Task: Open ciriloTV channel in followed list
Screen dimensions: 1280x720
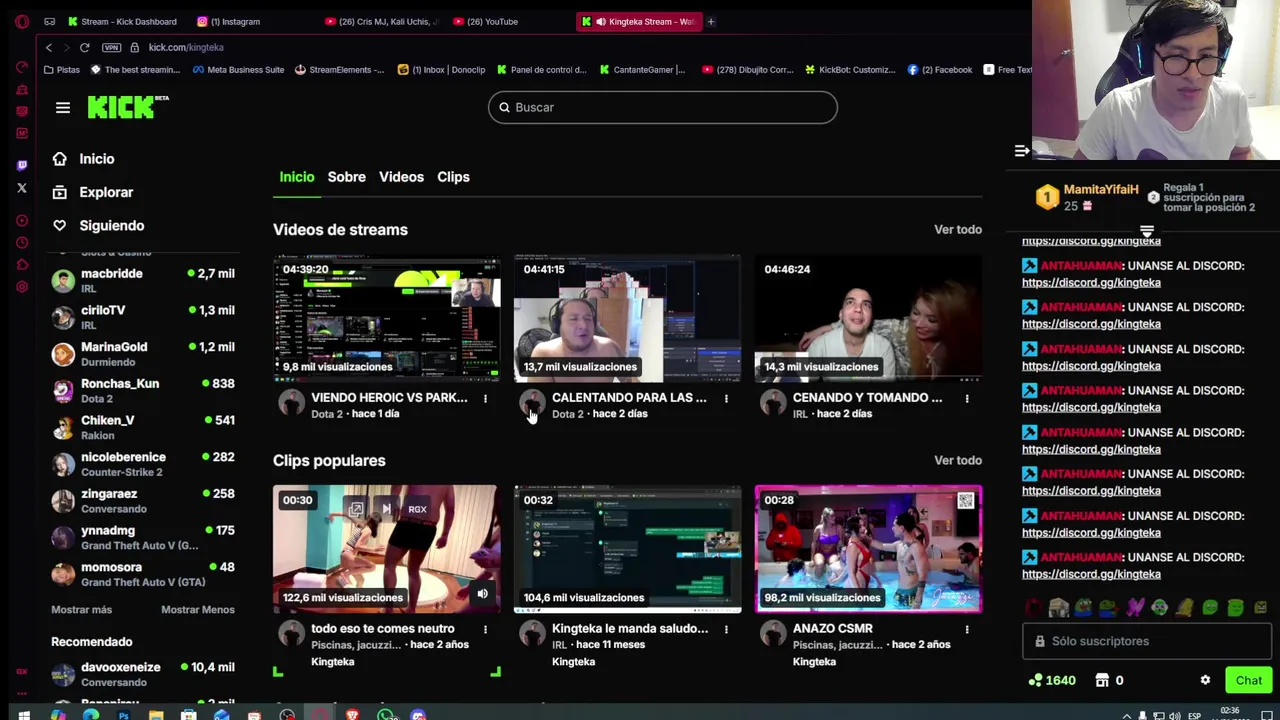Action: point(144,317)
